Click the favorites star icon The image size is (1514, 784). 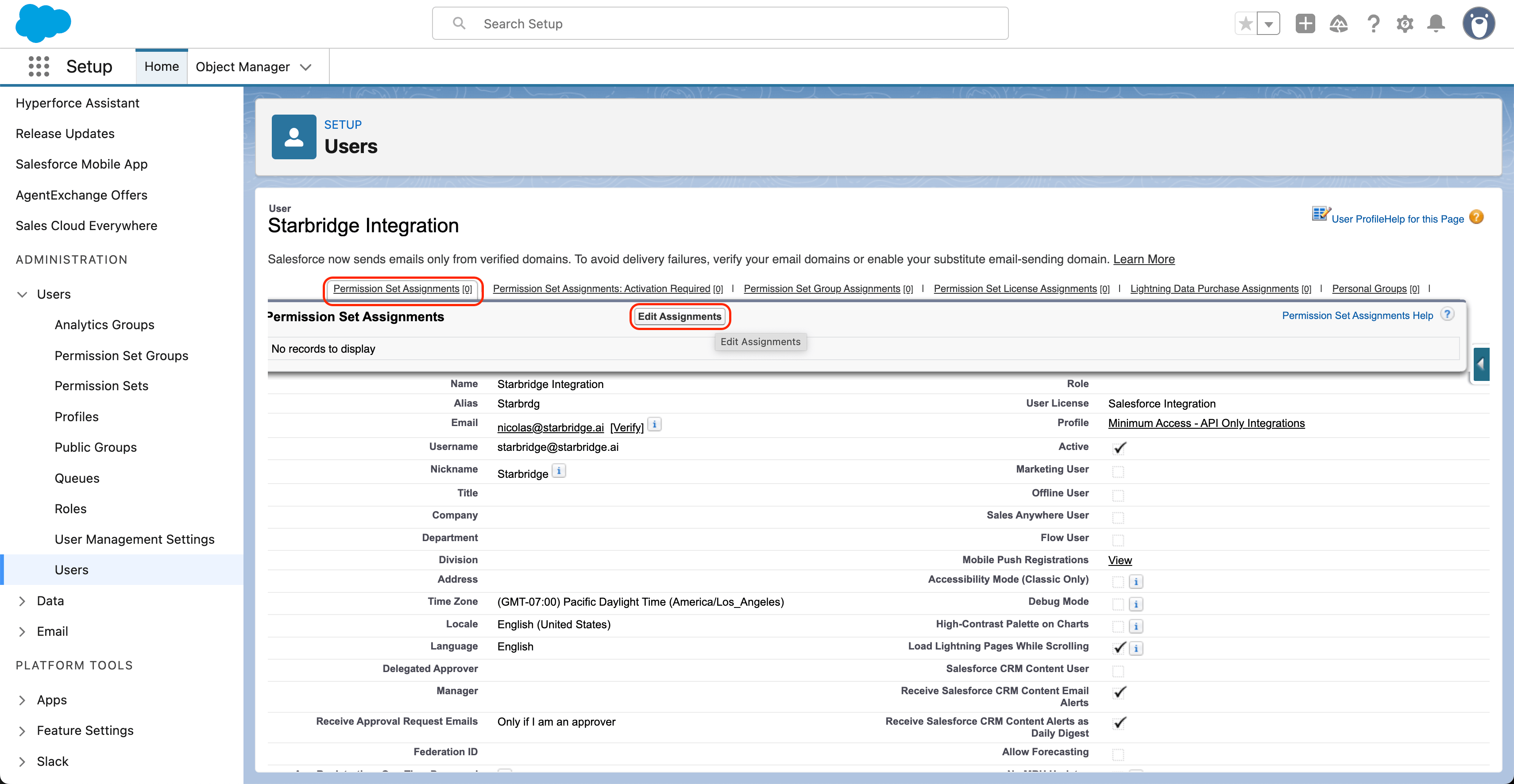(1245, 24)
